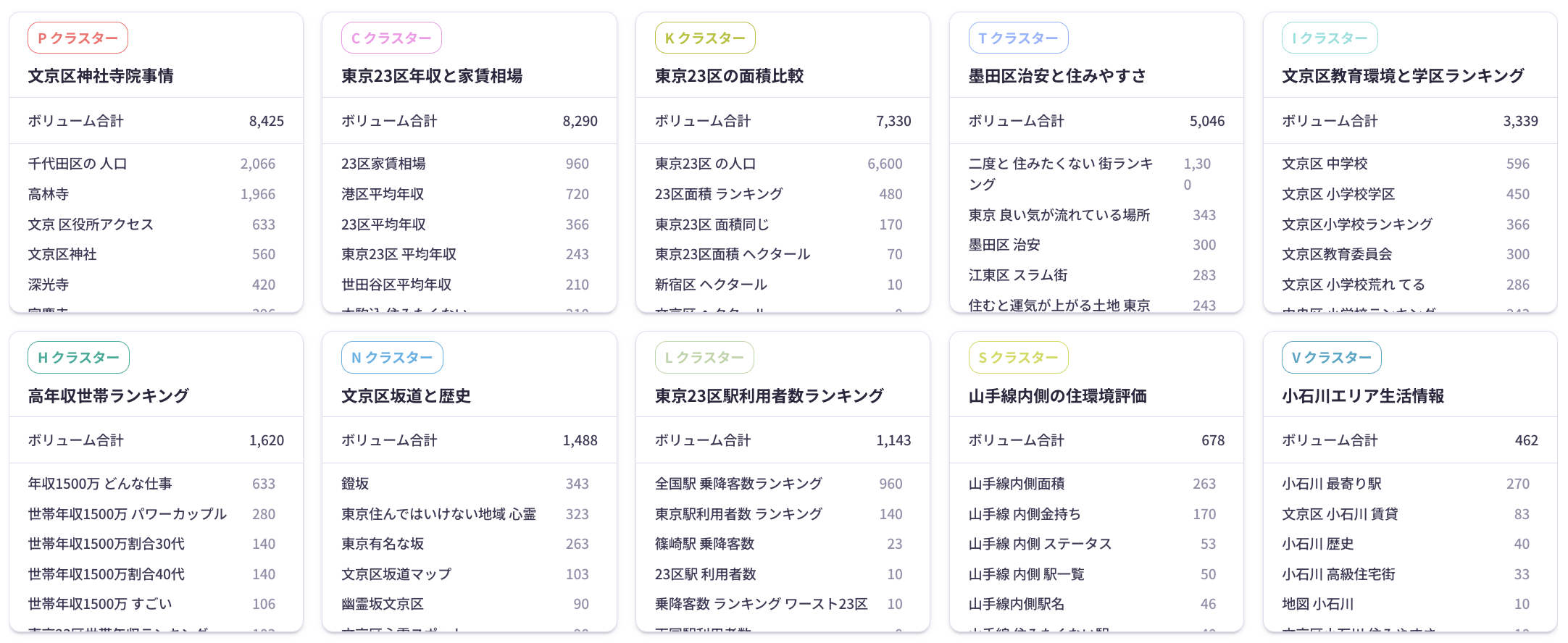The width and height of the screenshot is (1568, 643).
Task: Click 山手線内側面積 keyword row
Action: point(1017,484)
